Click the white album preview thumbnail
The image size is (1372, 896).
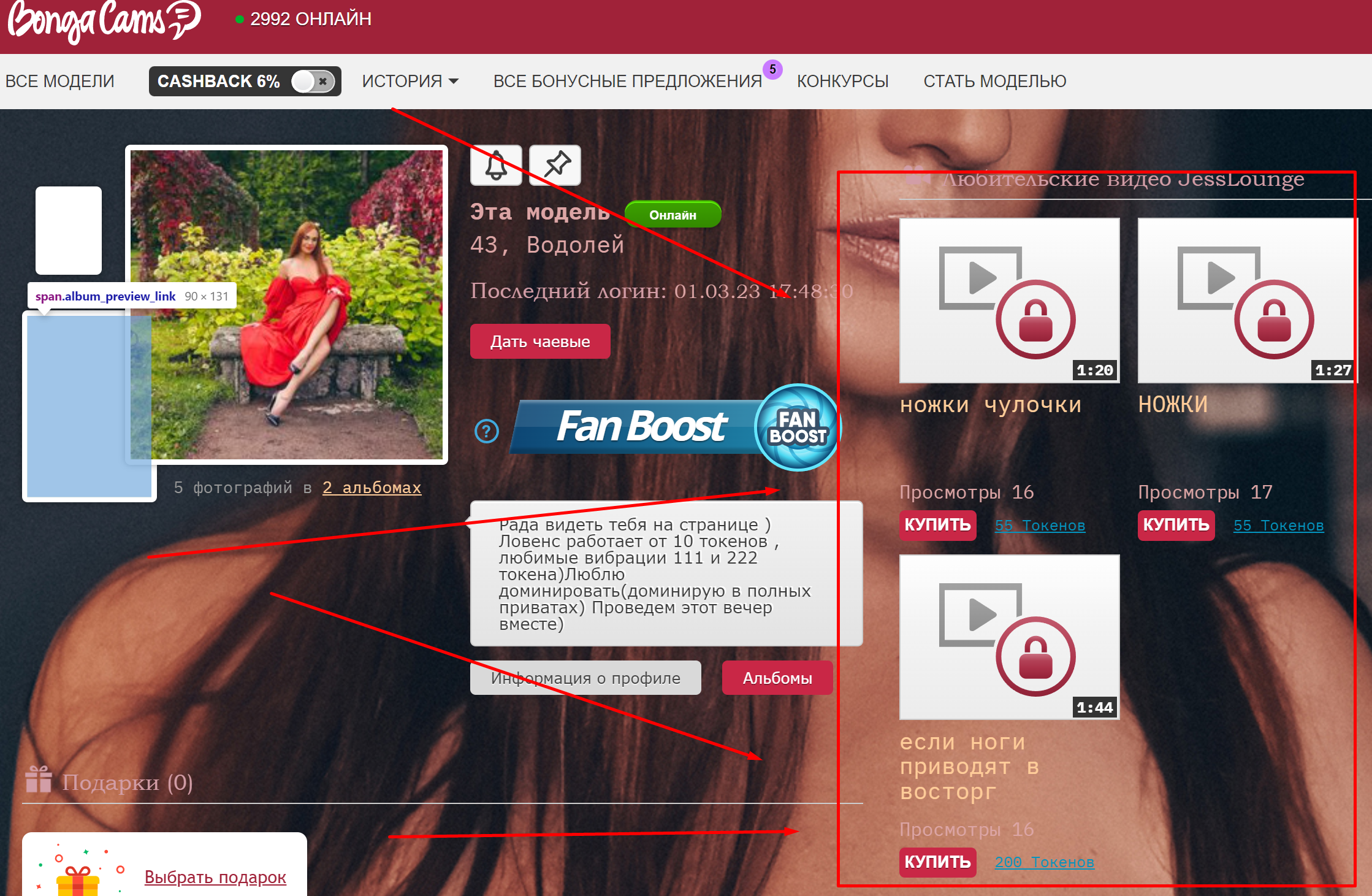pos(69,230)
